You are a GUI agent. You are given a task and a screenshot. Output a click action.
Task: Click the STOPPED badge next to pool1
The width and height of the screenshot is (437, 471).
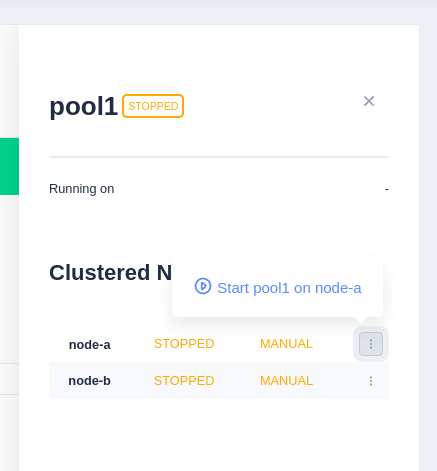pos(153,106)
